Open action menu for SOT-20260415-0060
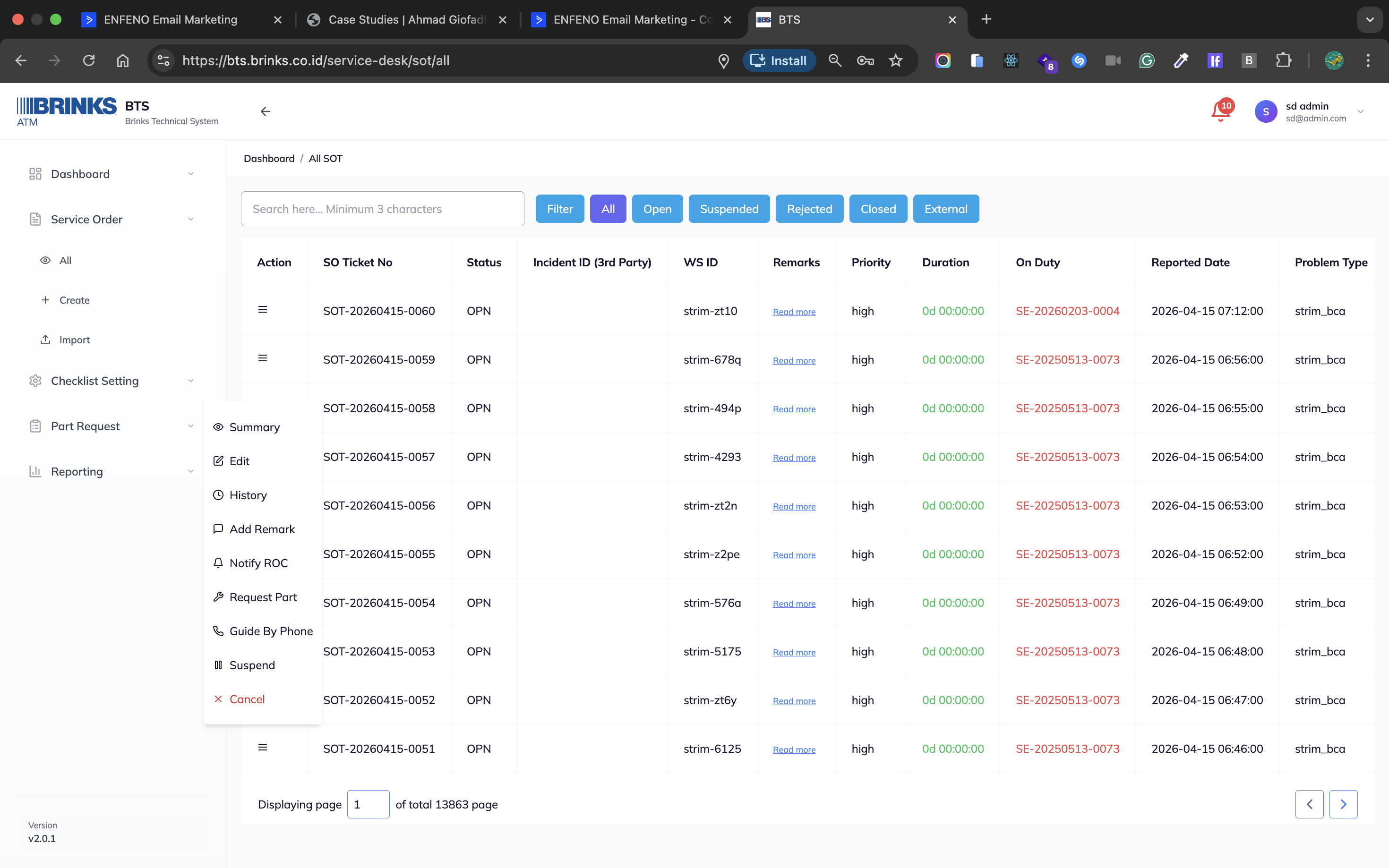This screenshot has width=1389, height=868. pyautogui.click(x=262, y=310)
